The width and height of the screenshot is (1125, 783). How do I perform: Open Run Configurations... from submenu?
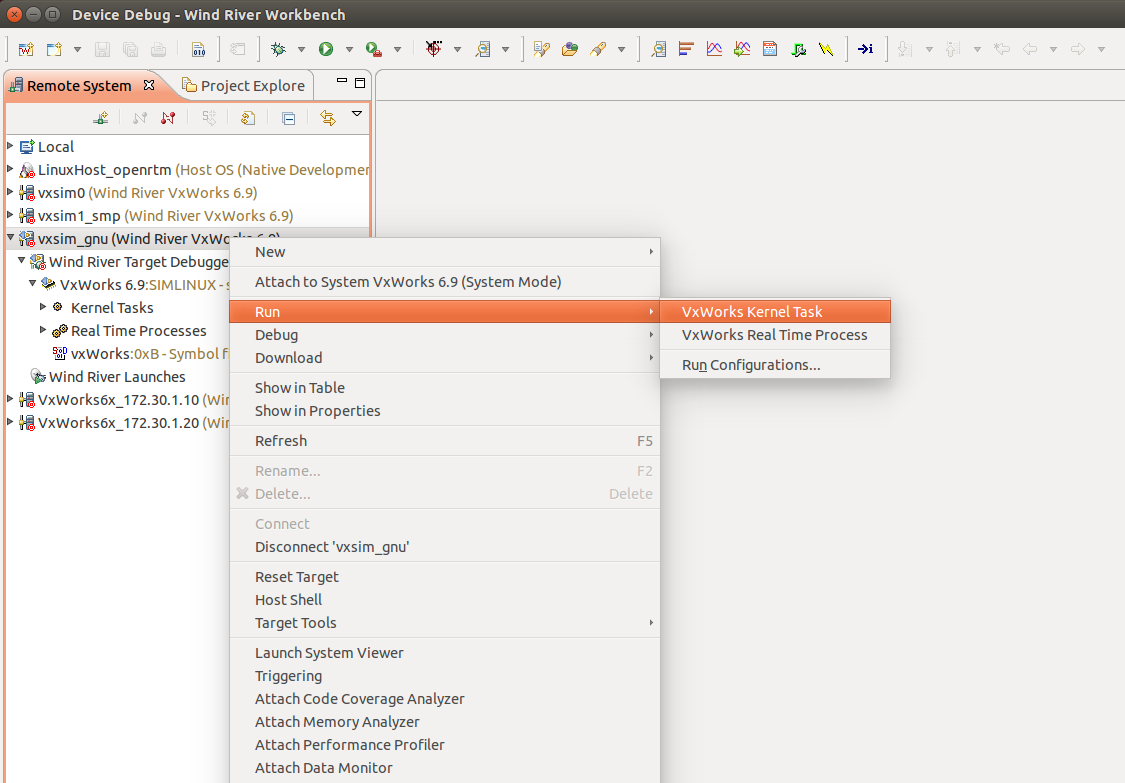tap(775, 365)
